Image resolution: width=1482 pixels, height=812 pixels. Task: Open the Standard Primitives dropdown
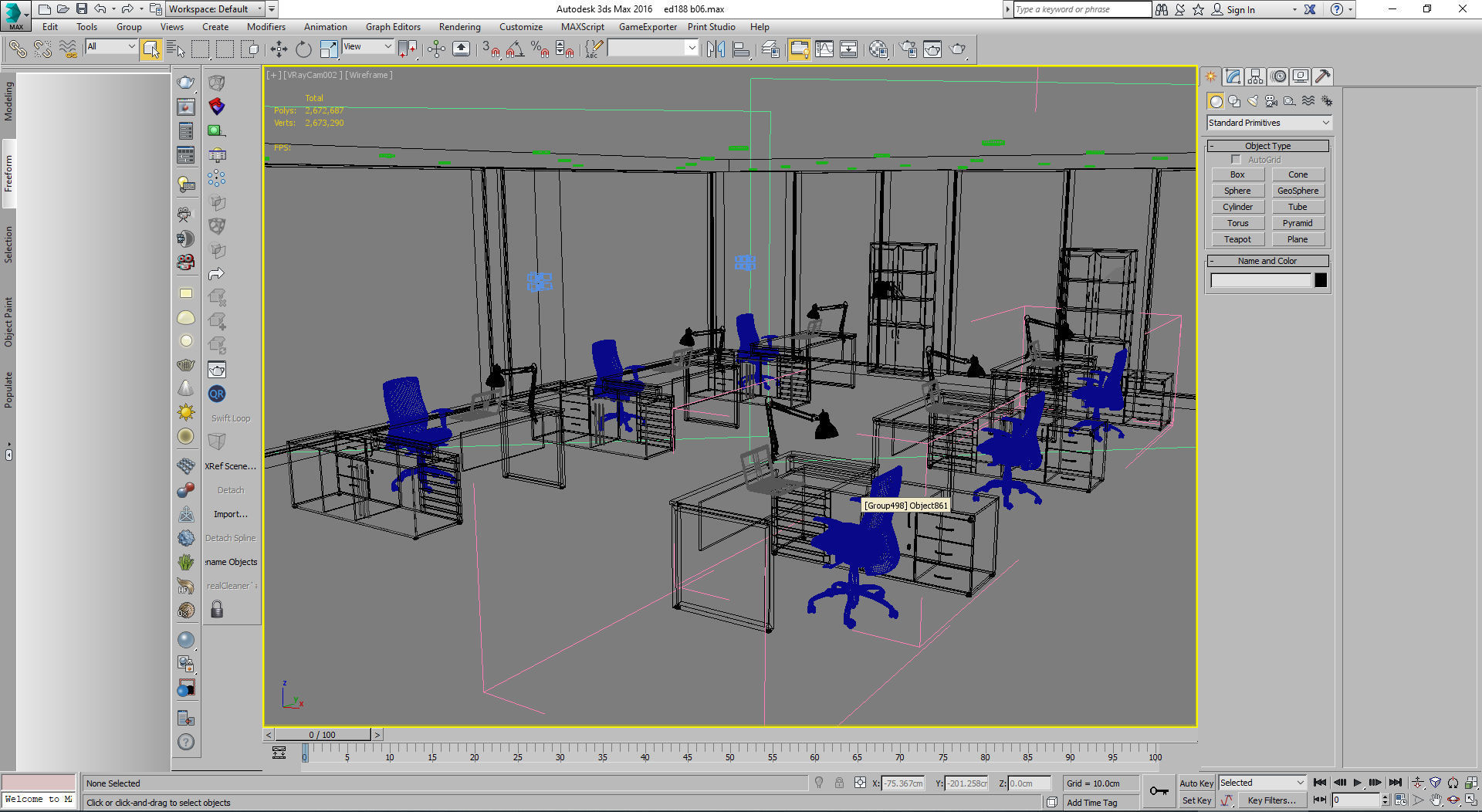pyautogui.click(x=1269, y=123)
